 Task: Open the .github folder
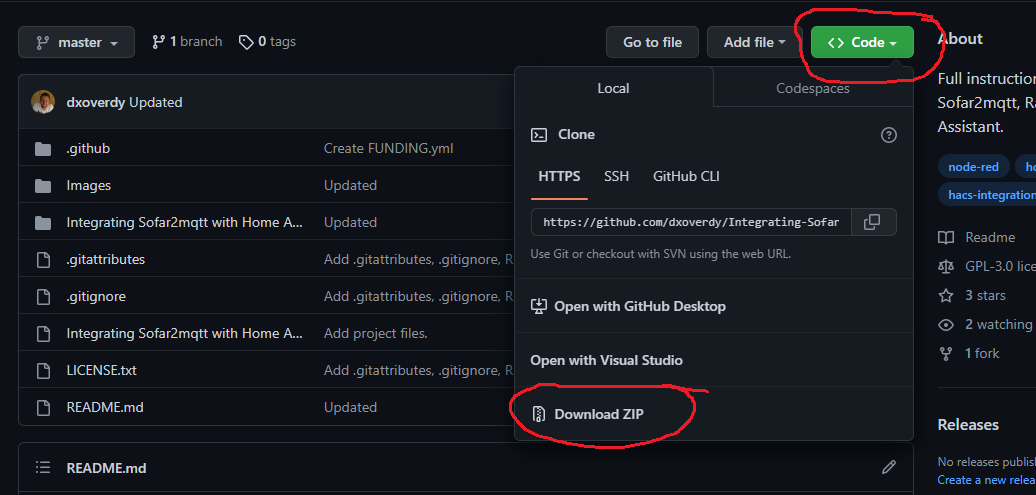(88, 149)
